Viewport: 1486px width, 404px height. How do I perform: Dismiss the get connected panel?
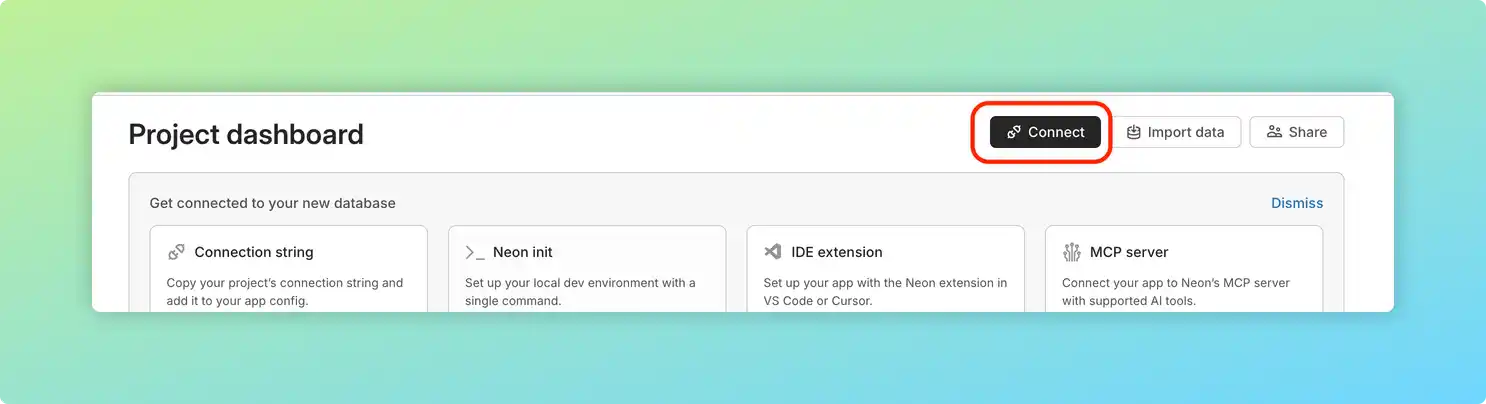click(x=1296, y=203)
